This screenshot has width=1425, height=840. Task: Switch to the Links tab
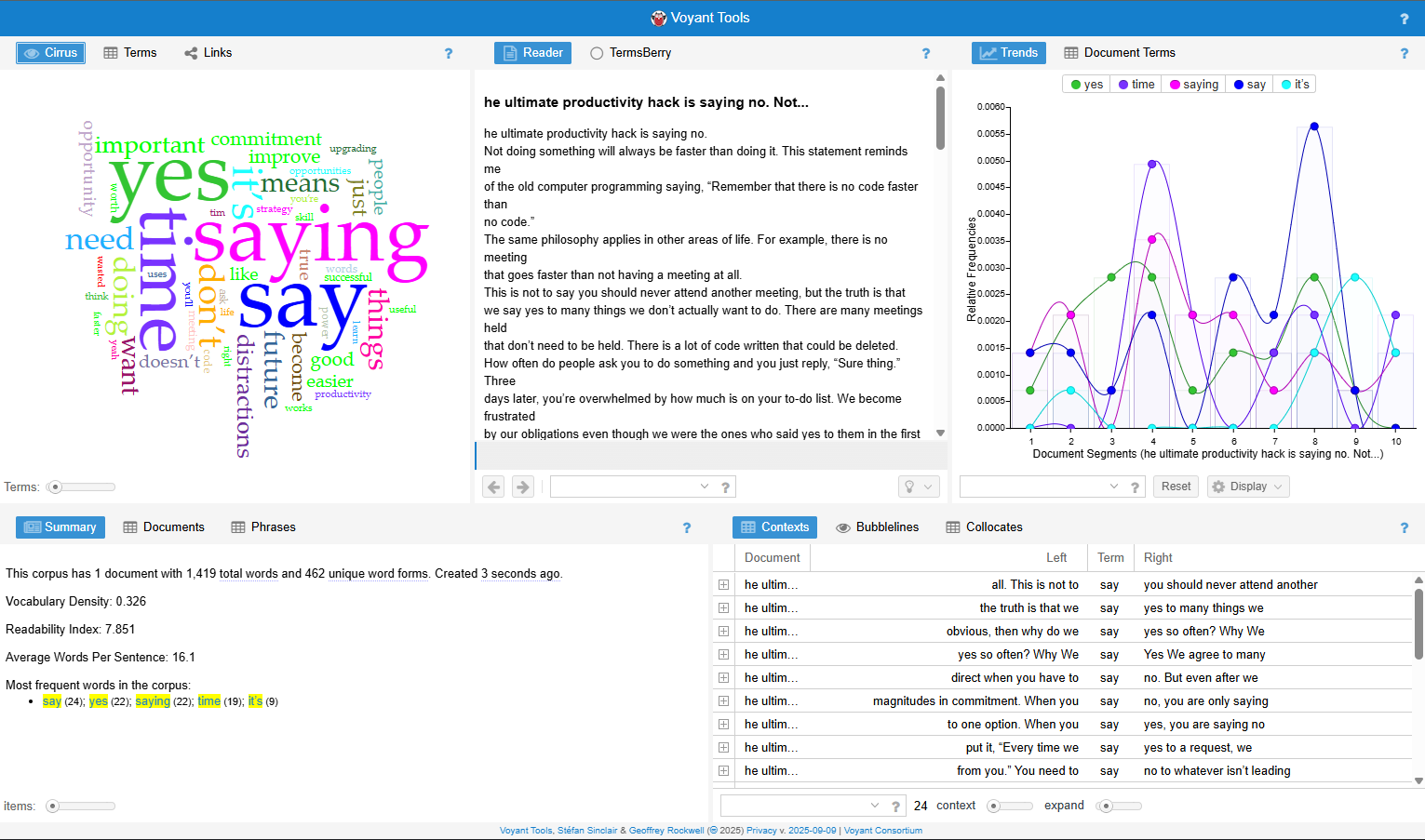pyautogui.click(x=208, y=53)
